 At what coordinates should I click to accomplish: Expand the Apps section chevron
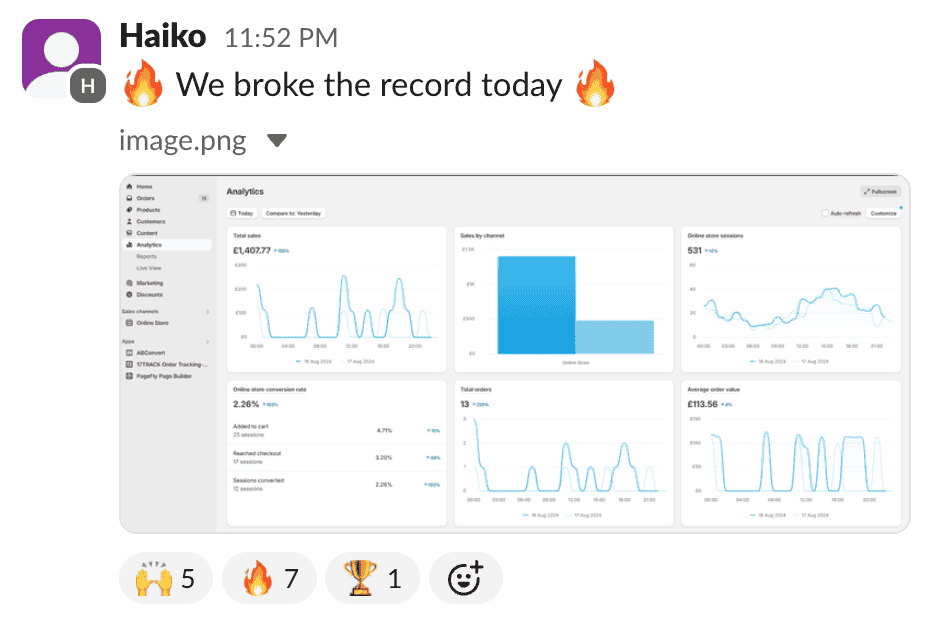[x=207, y=341]
